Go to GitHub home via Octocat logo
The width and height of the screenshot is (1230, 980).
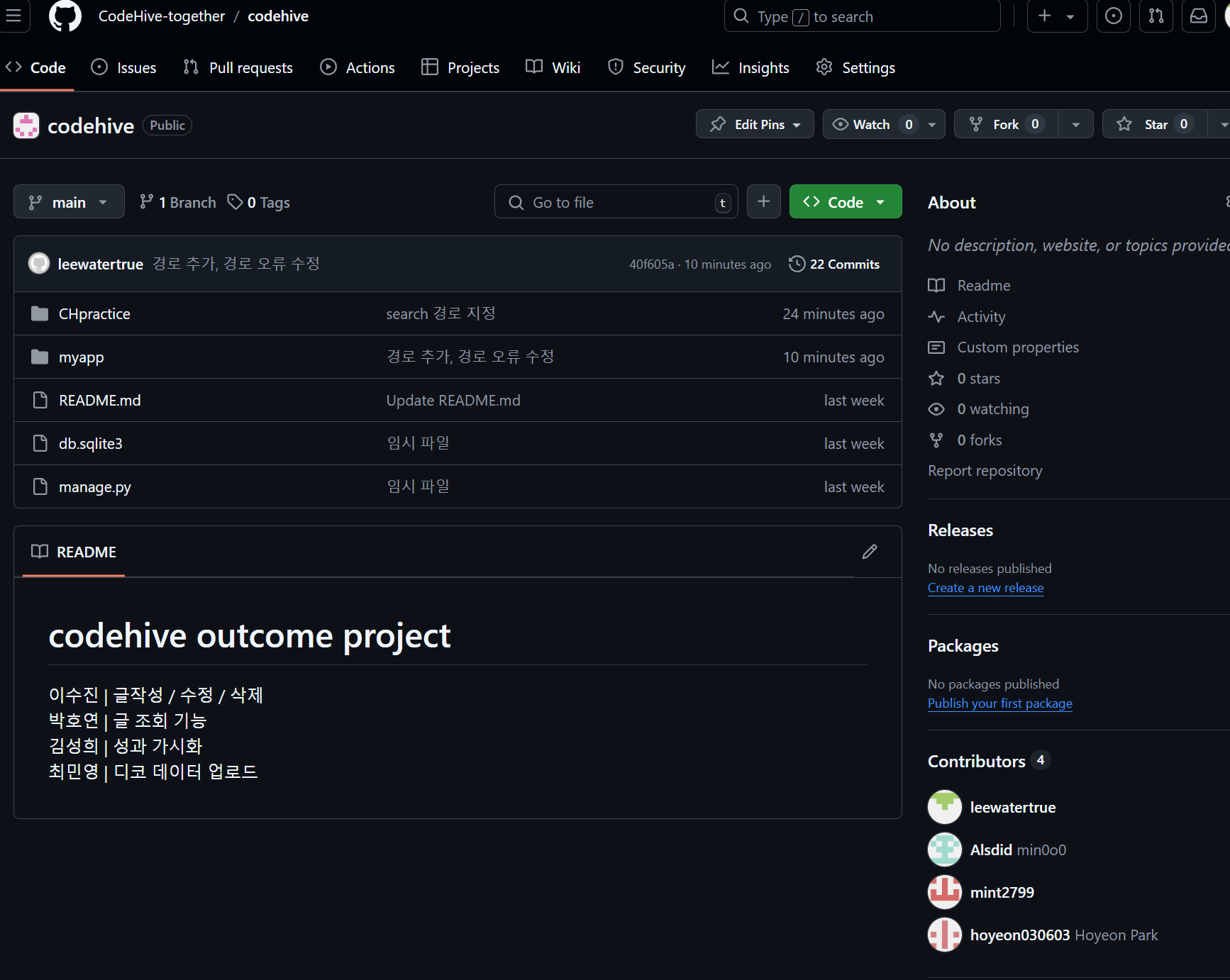[65, 16]
